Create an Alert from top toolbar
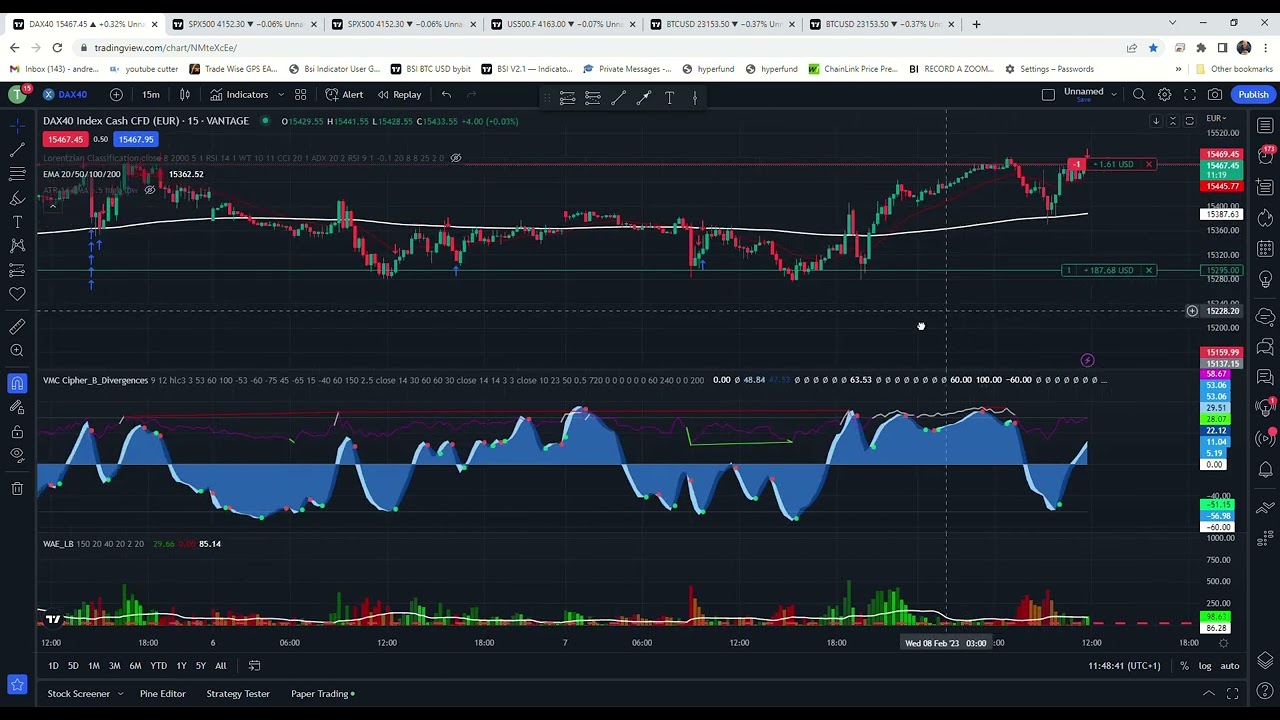Viewport: 1280px width, 720px height. 344,94
